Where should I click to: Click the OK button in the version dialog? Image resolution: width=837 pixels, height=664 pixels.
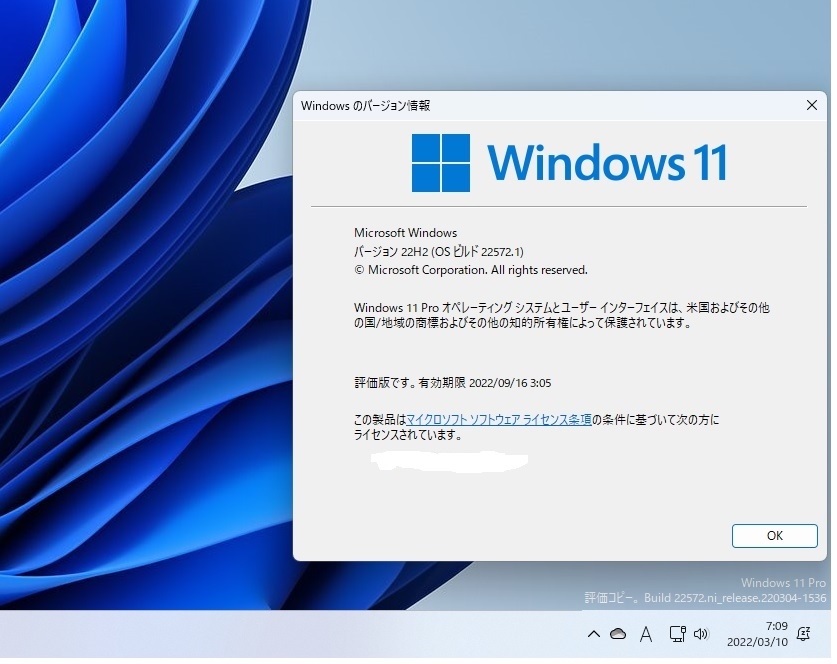[x=775, y=535]
